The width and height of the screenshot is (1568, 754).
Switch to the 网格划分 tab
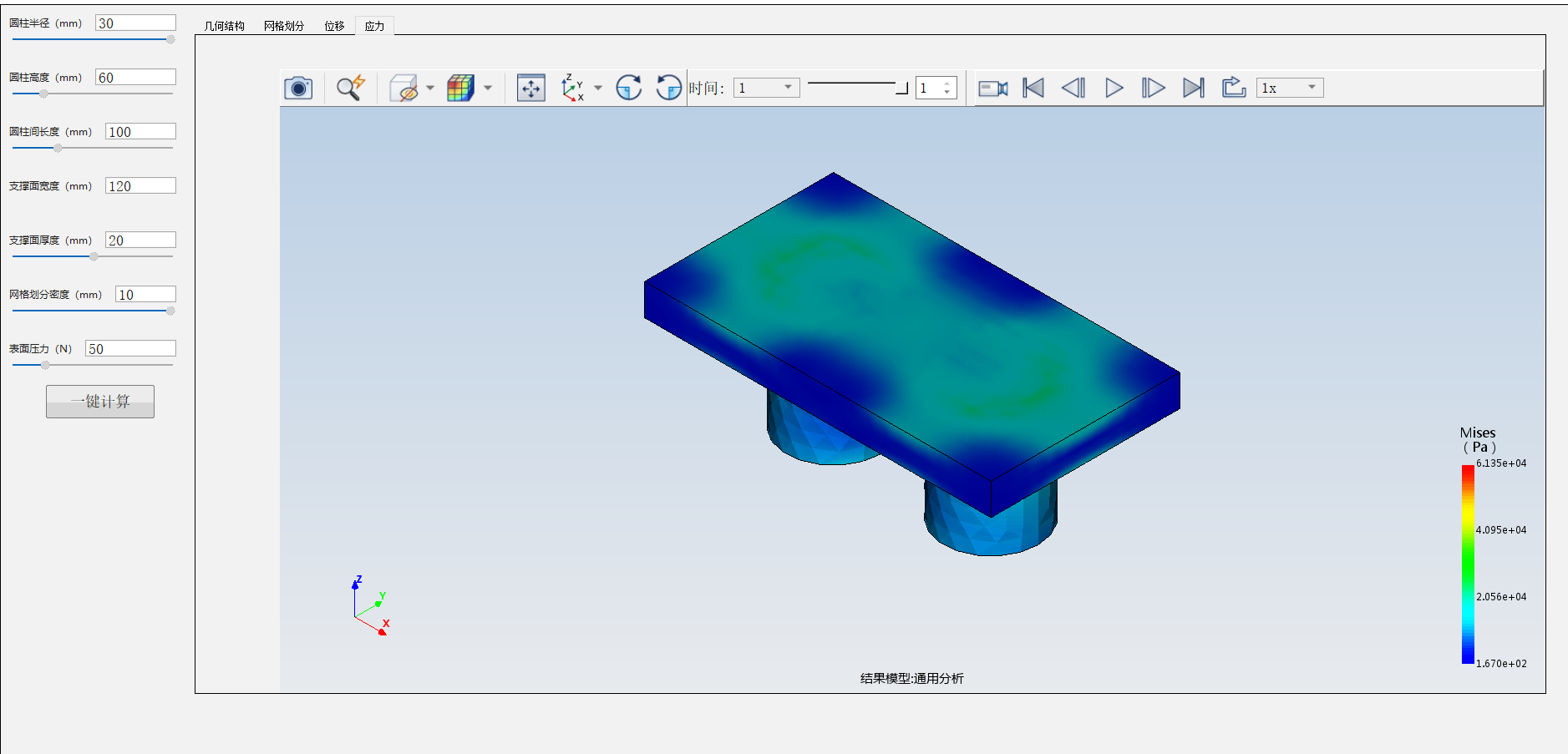coord(284,26)
